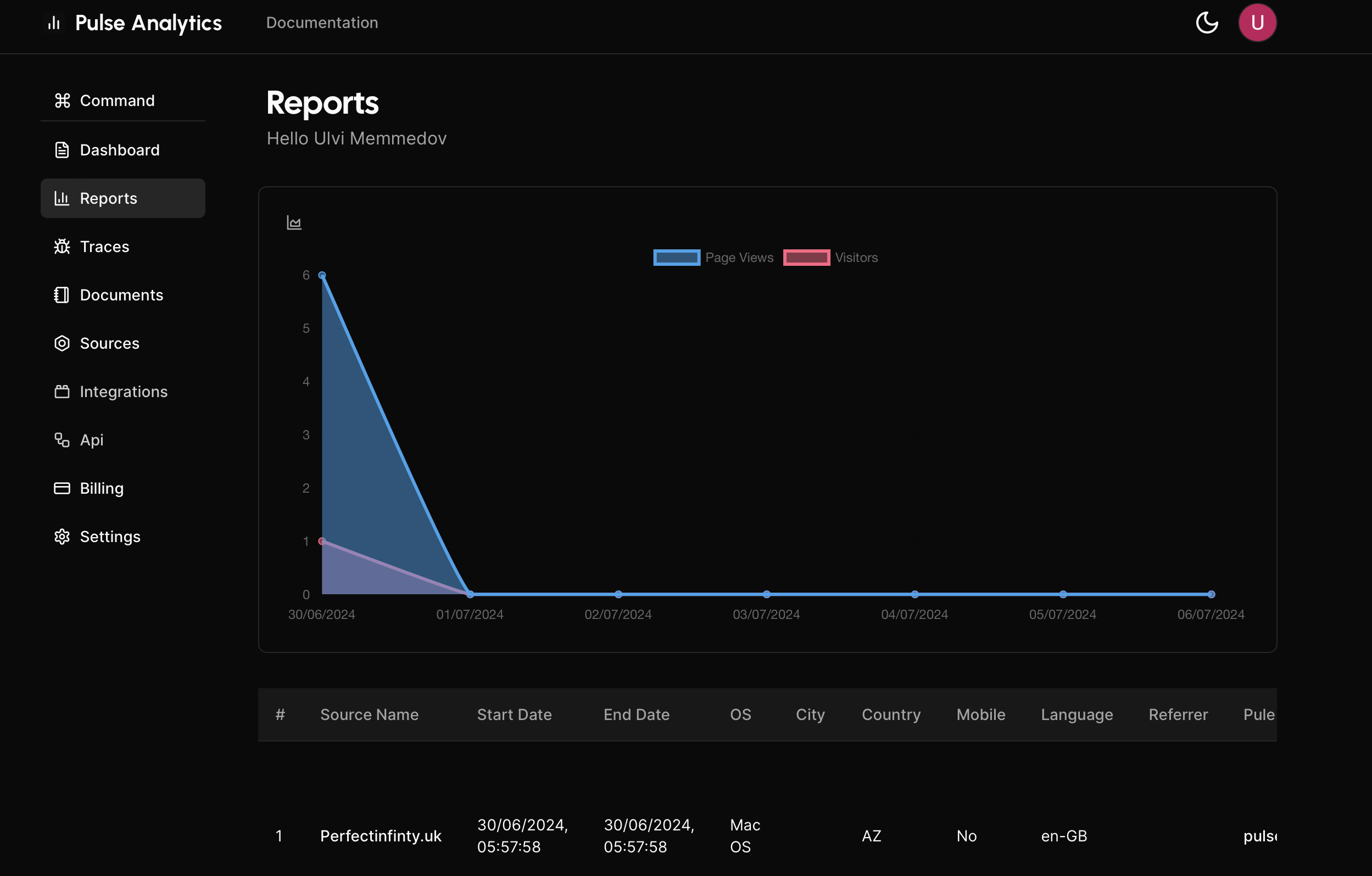Click the Hello Ulvi Memmedov greeting text
Viewport: 1372px width, 876px height.
(356, 138)
